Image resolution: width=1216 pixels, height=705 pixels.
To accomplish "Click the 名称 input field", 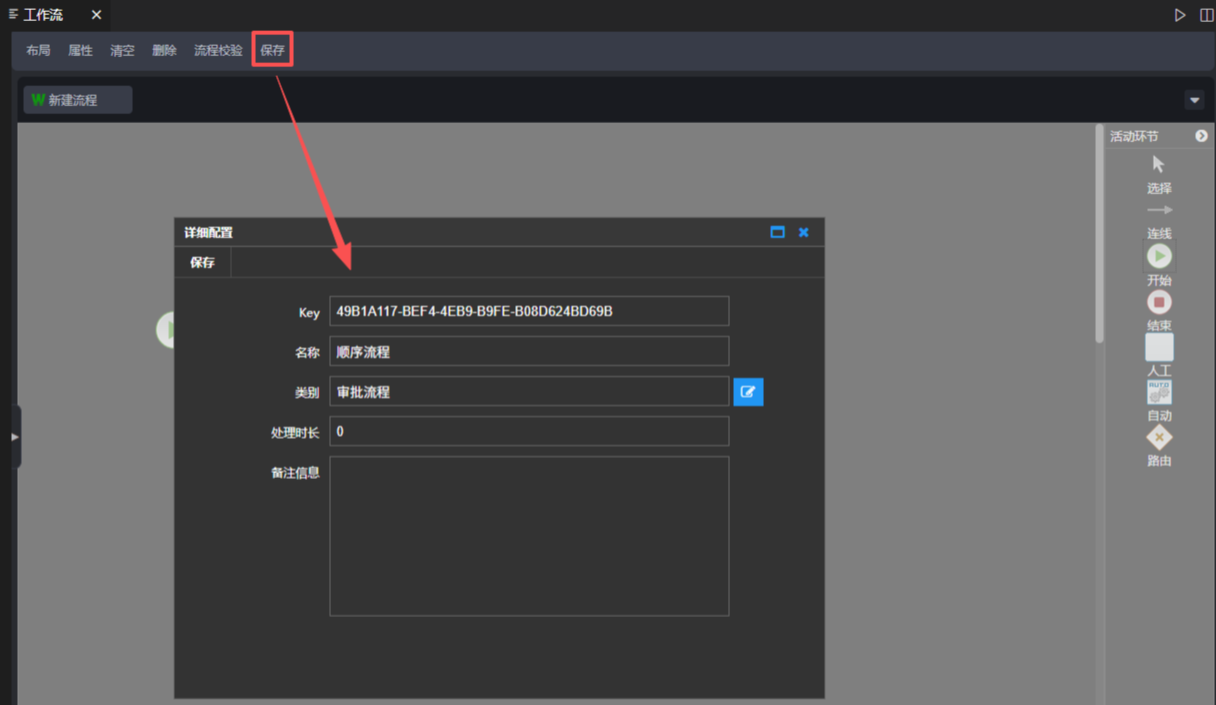I will pos(528,352).
